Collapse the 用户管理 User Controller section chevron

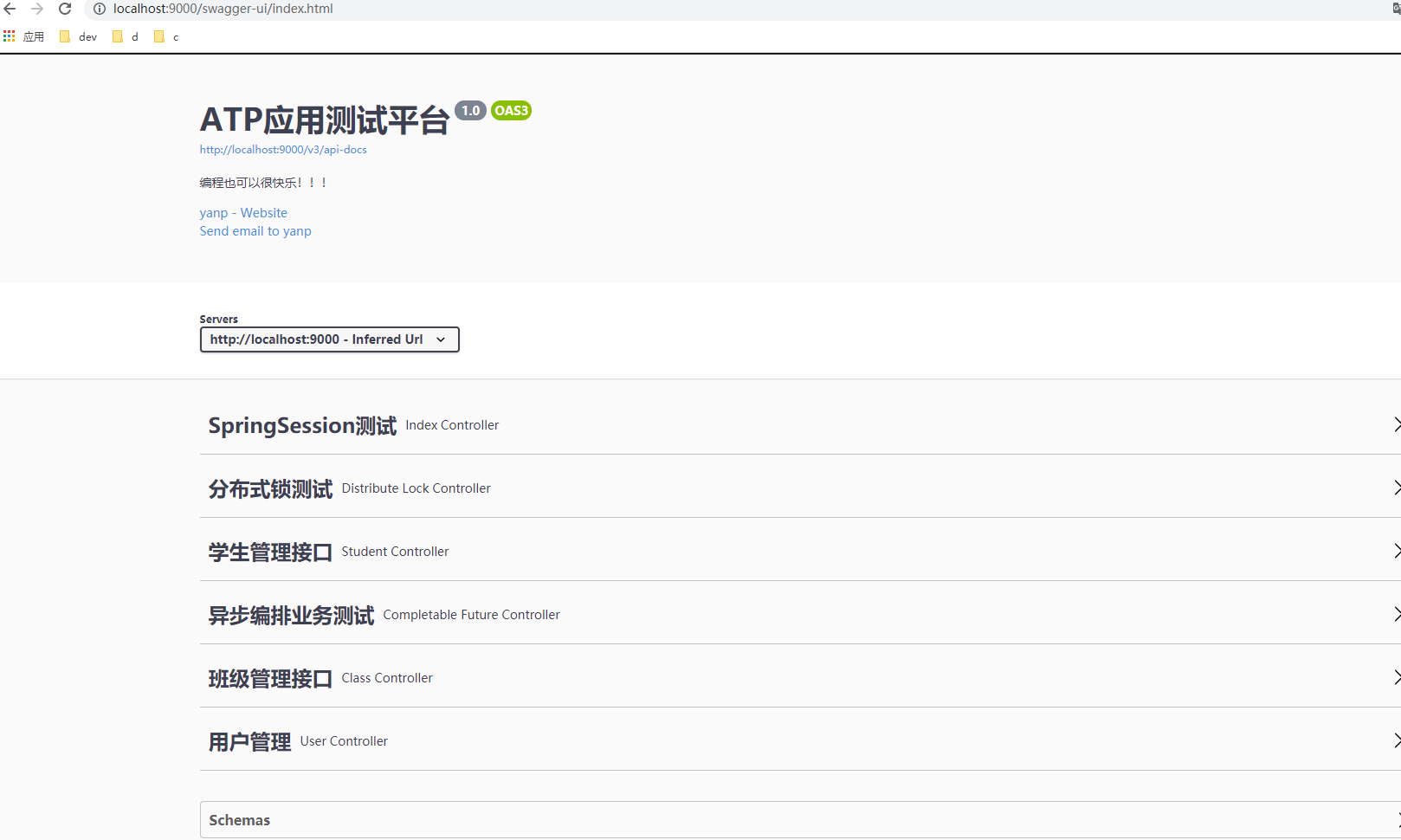(x=1397, y=740)
